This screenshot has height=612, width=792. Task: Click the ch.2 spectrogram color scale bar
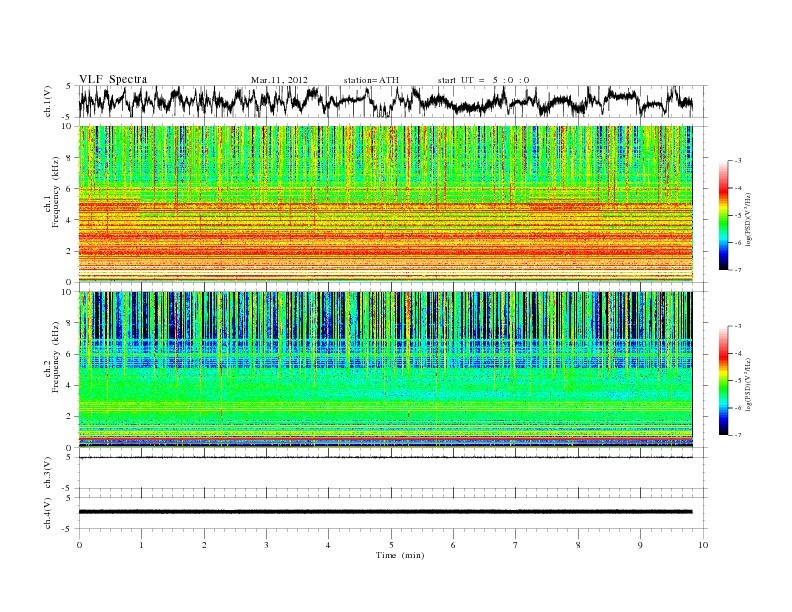coord(723,380)
